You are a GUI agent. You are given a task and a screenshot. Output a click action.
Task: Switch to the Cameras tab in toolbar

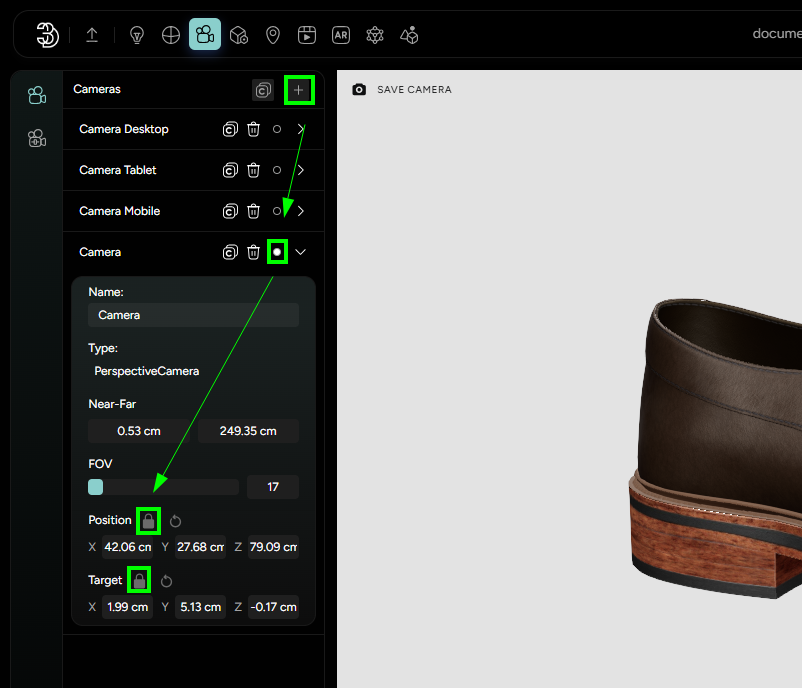point(205,35)
